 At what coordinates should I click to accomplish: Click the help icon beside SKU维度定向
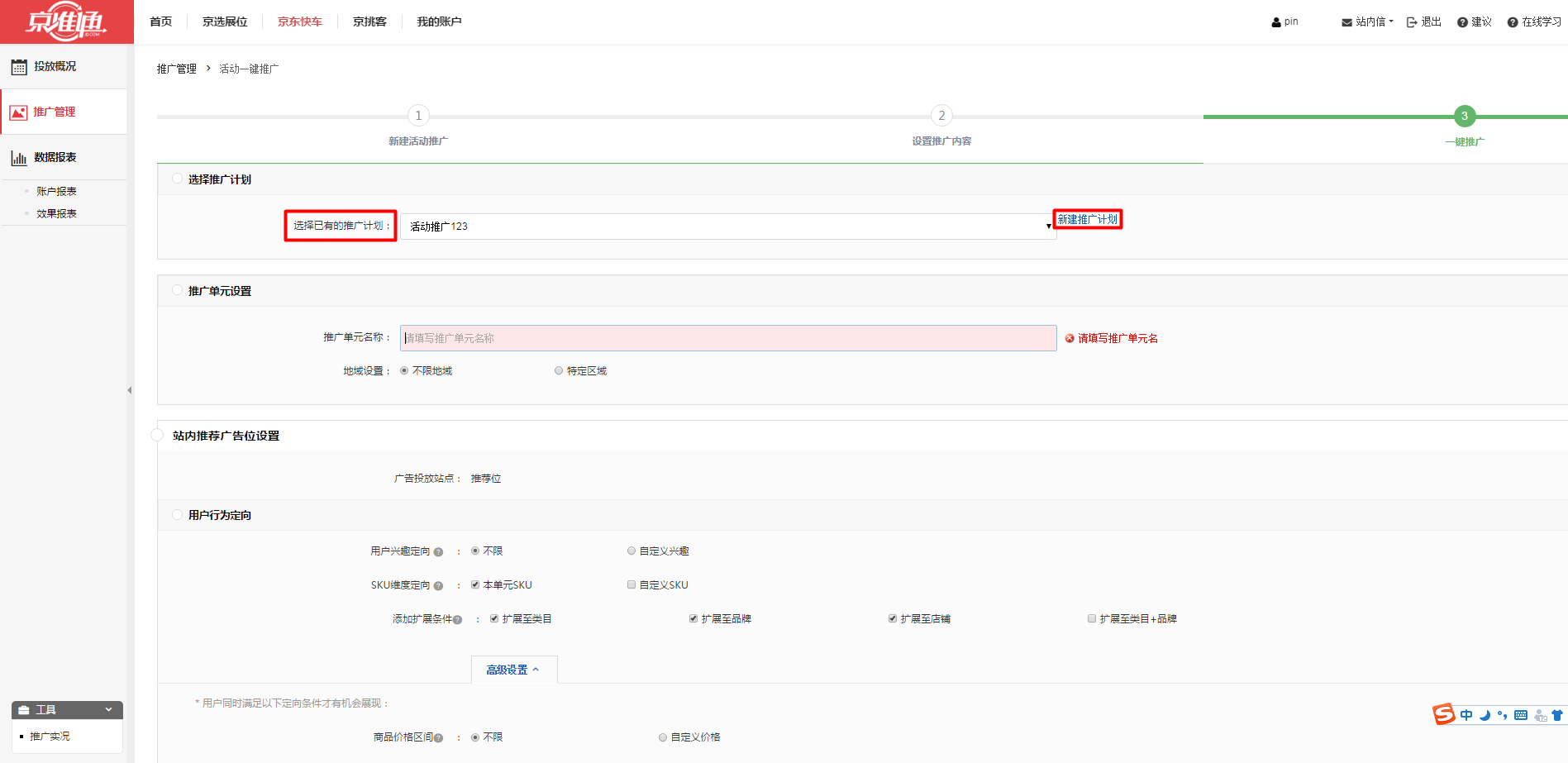tap(438, 586)
